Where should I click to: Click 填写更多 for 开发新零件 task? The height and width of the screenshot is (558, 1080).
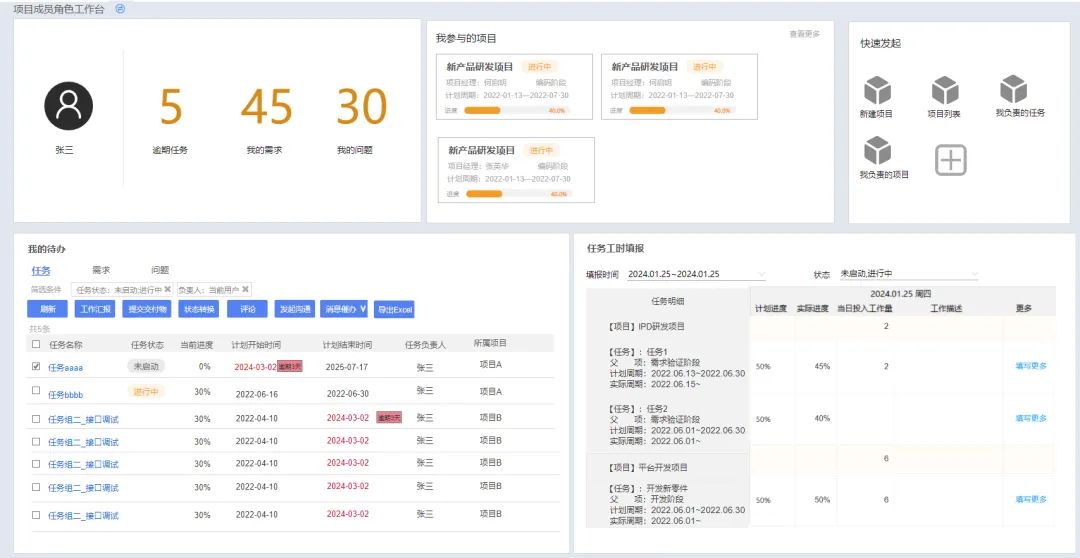coord(1031,499)
